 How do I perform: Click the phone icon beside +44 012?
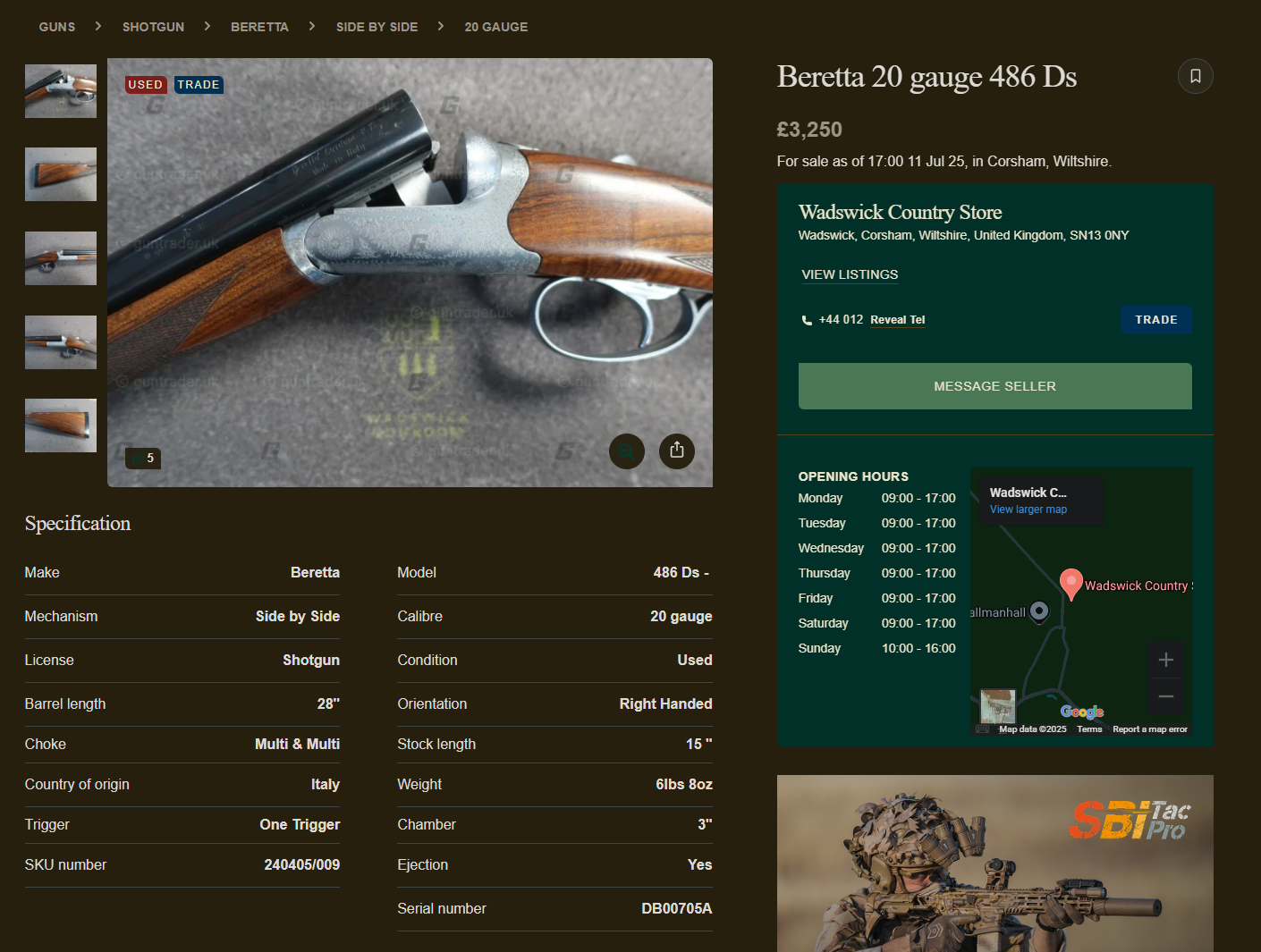click(807, 320)
